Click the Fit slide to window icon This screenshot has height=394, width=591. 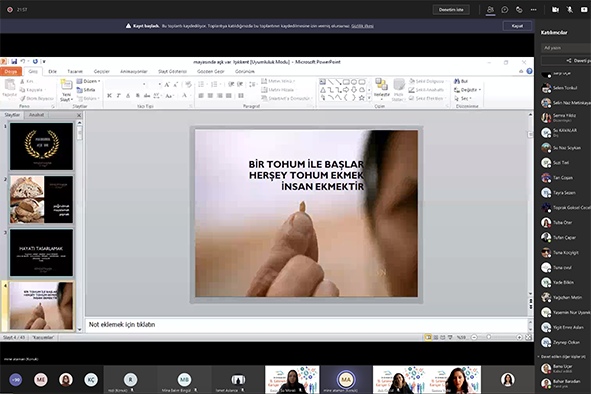(x=528, y=337)
